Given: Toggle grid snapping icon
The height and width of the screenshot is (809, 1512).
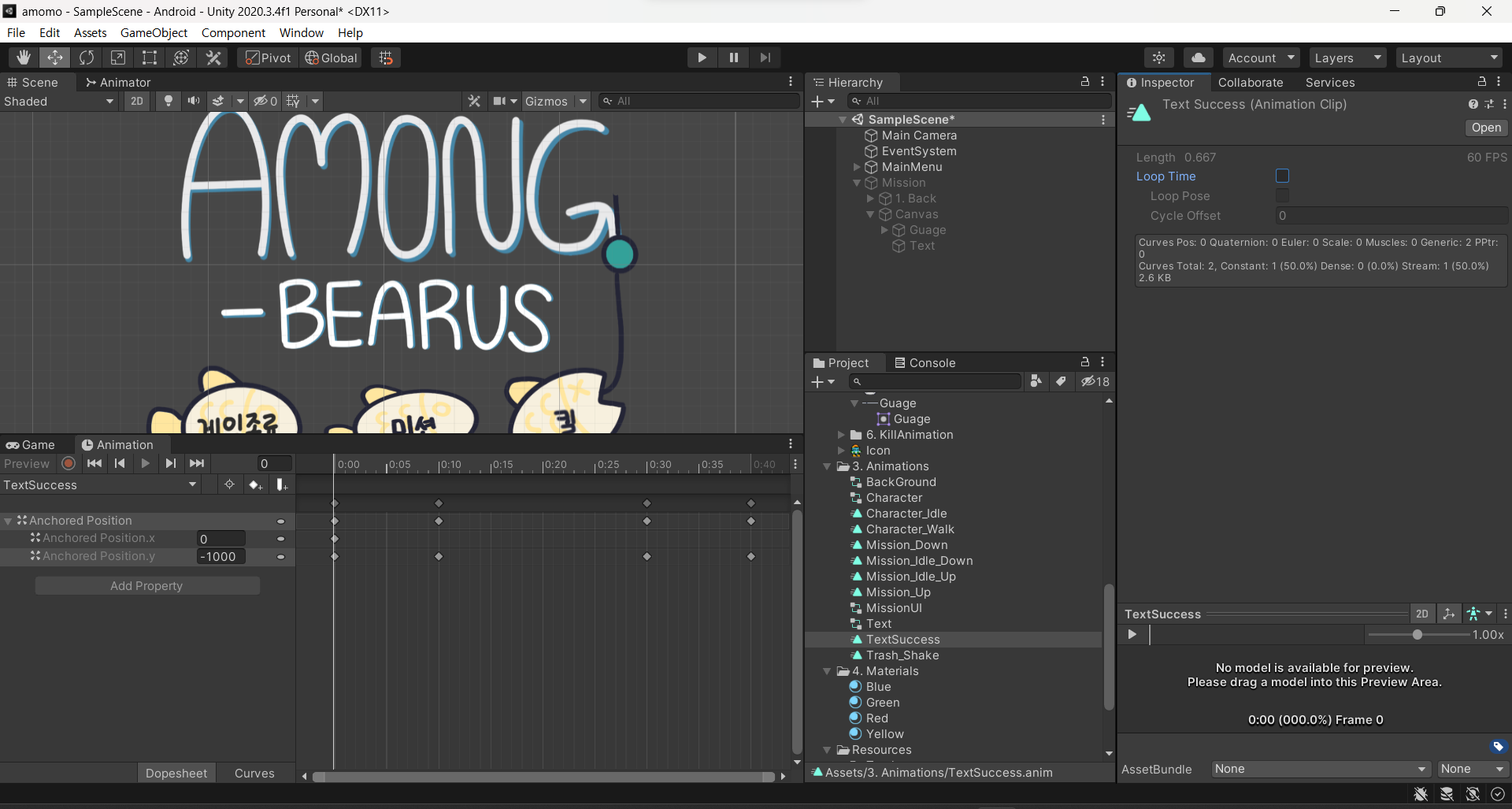Looking at the screenshot, I should click(x=386, y=58).
